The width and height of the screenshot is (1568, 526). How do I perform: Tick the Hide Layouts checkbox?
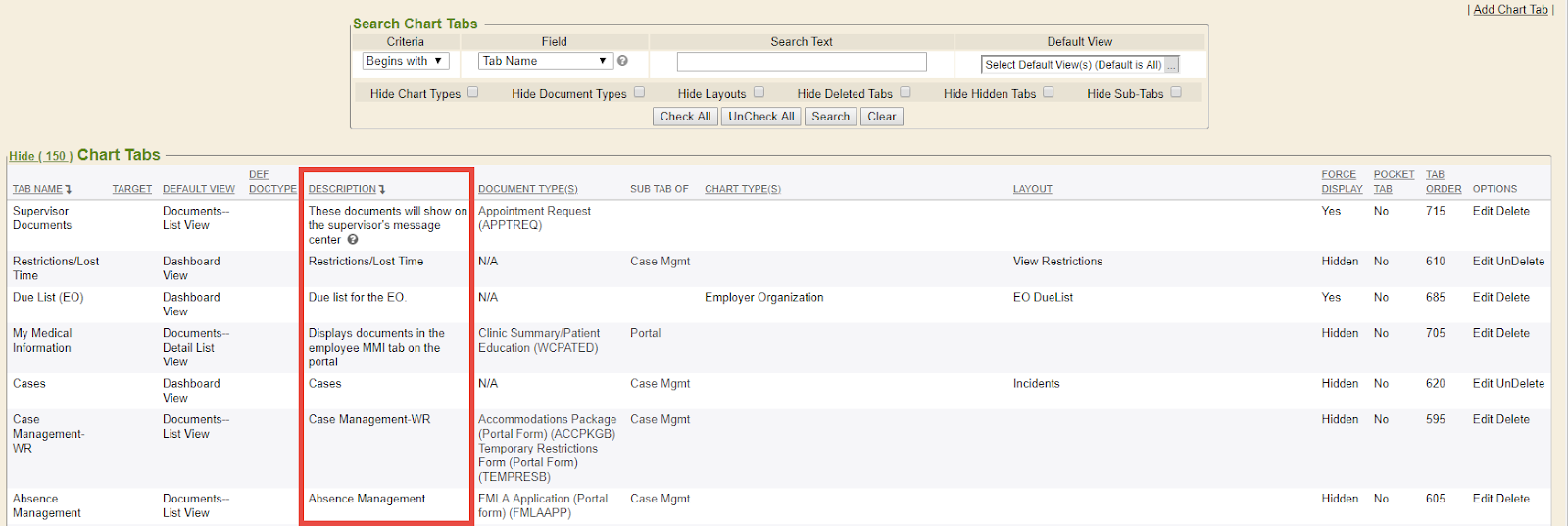(759, 93)
